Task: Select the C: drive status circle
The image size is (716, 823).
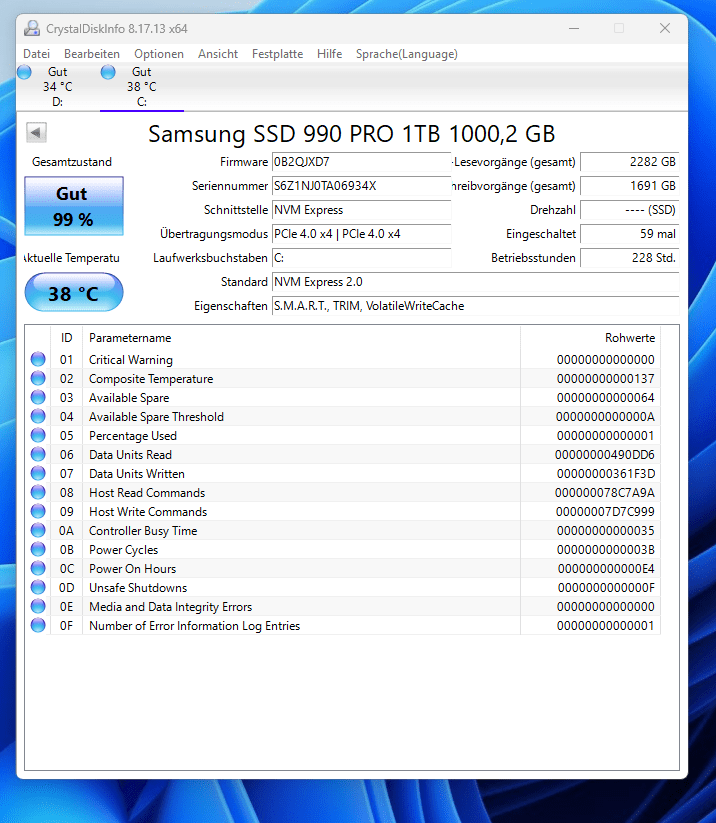Action: (108, 72)
